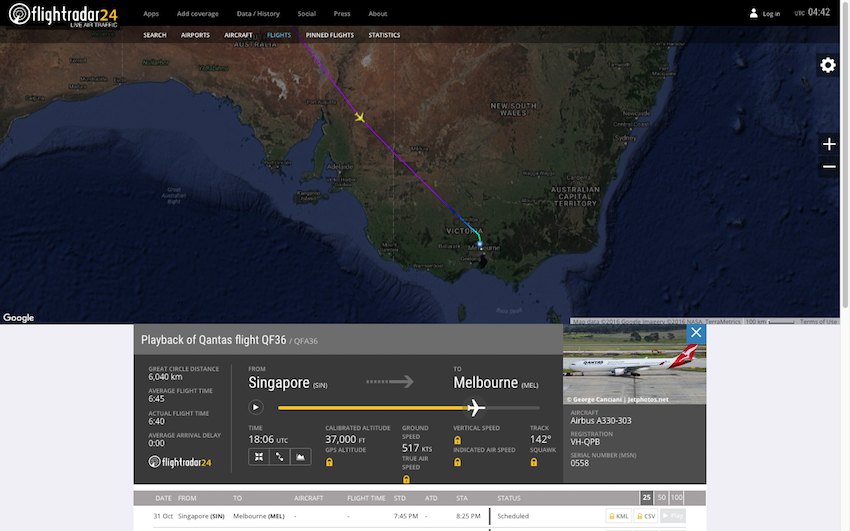Close the flight playback panel
Screen dimensions: 850x531
pos(696,333)
